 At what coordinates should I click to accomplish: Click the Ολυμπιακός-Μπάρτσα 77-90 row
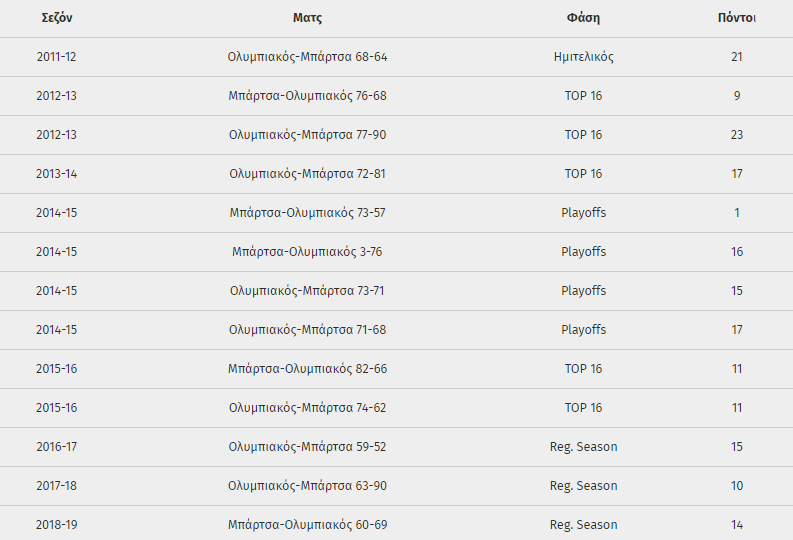396,135
